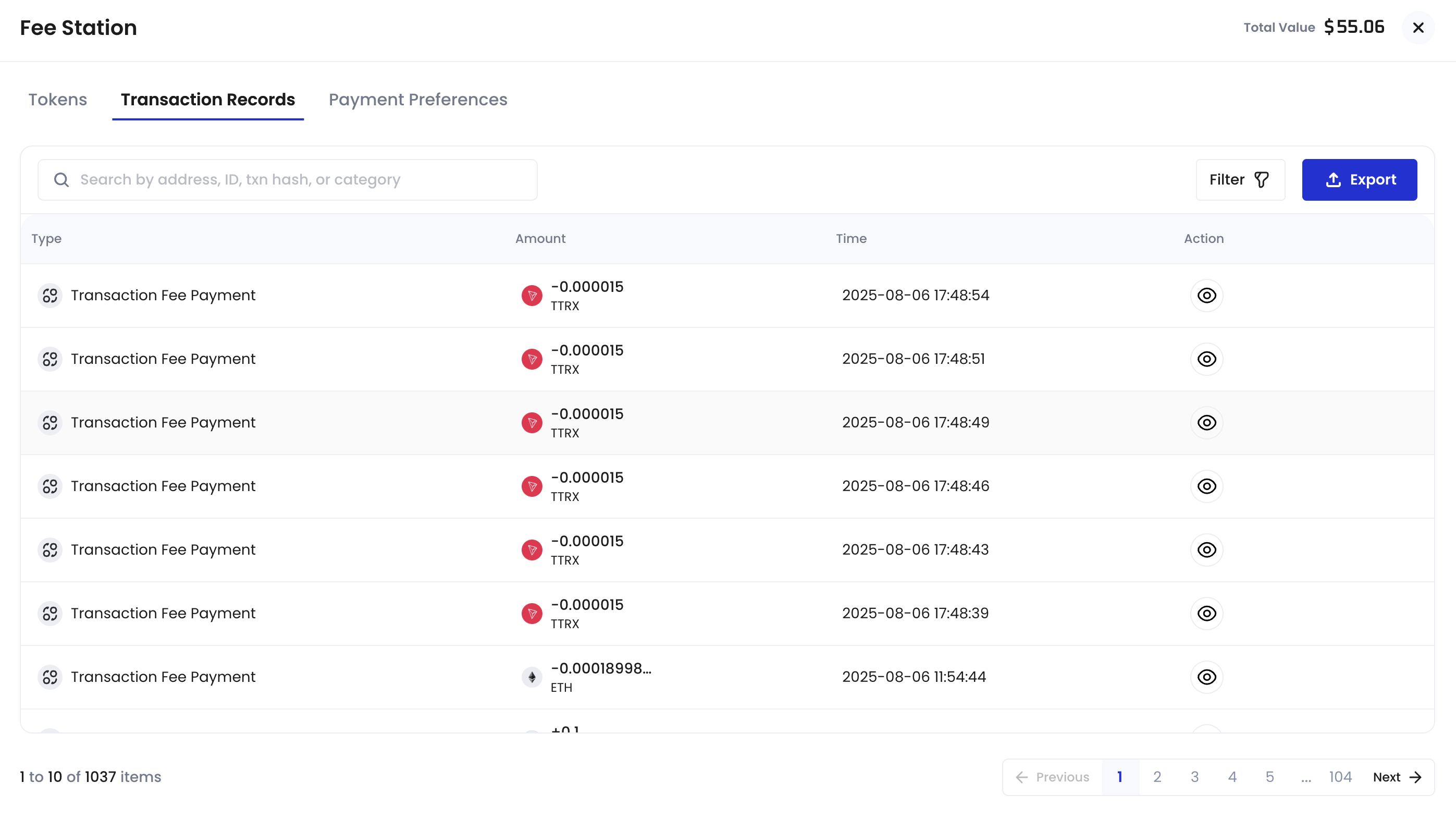Click type icon of first Transaction Fee Payment
This screenshot has width=1456, height=819.
pos(50,295)
